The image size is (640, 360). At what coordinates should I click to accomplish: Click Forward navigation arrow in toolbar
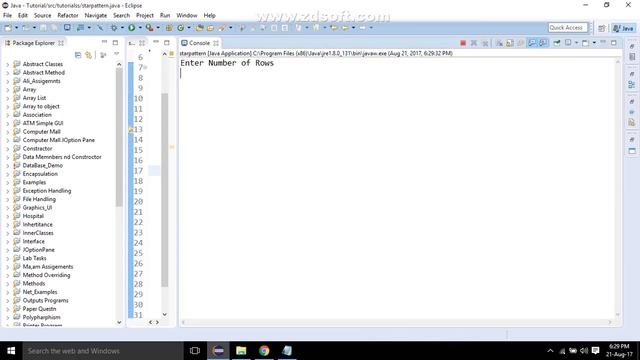(x=362, y=28)
